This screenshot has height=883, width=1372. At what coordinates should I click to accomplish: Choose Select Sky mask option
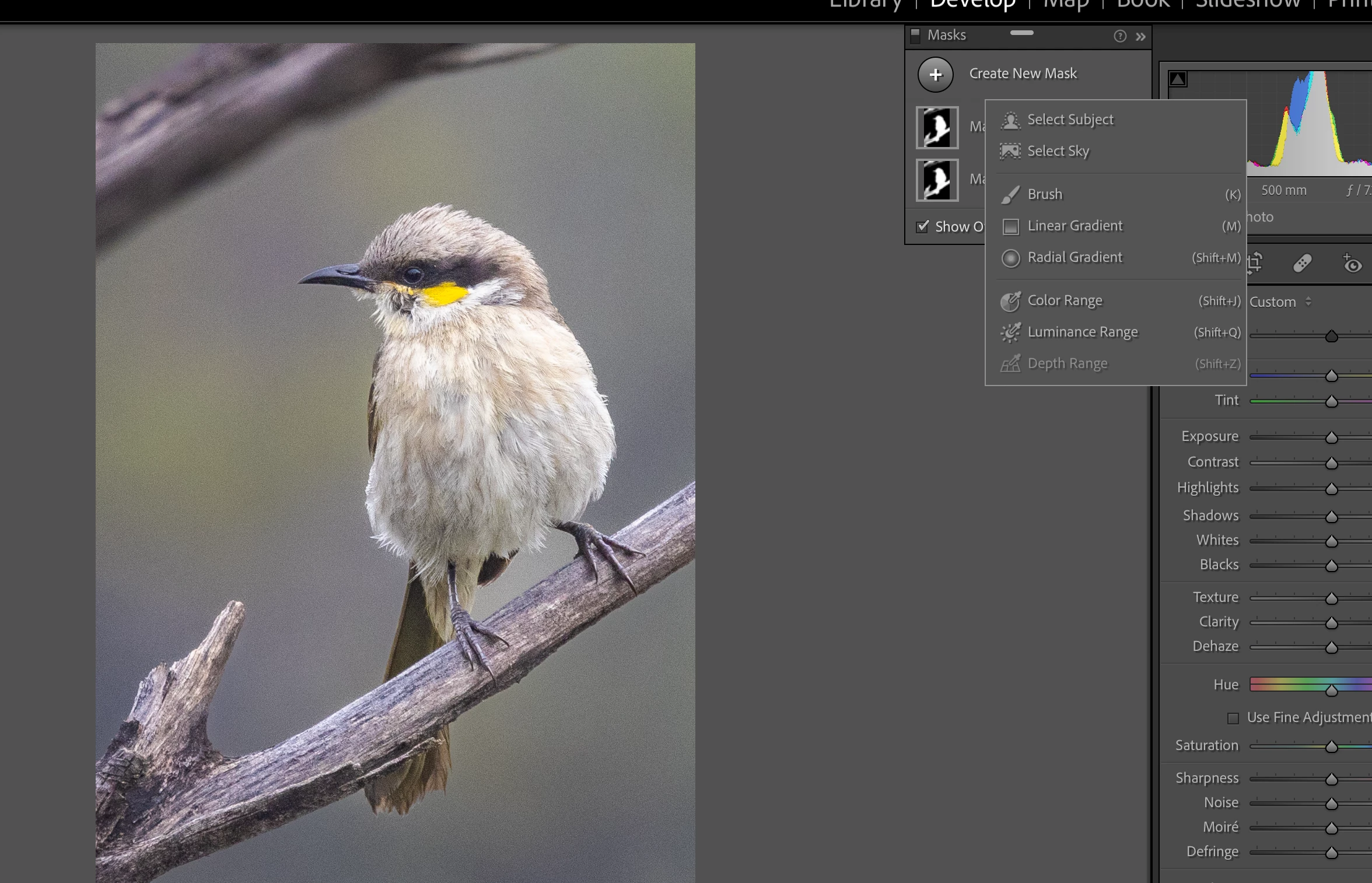click(1058, 151)
